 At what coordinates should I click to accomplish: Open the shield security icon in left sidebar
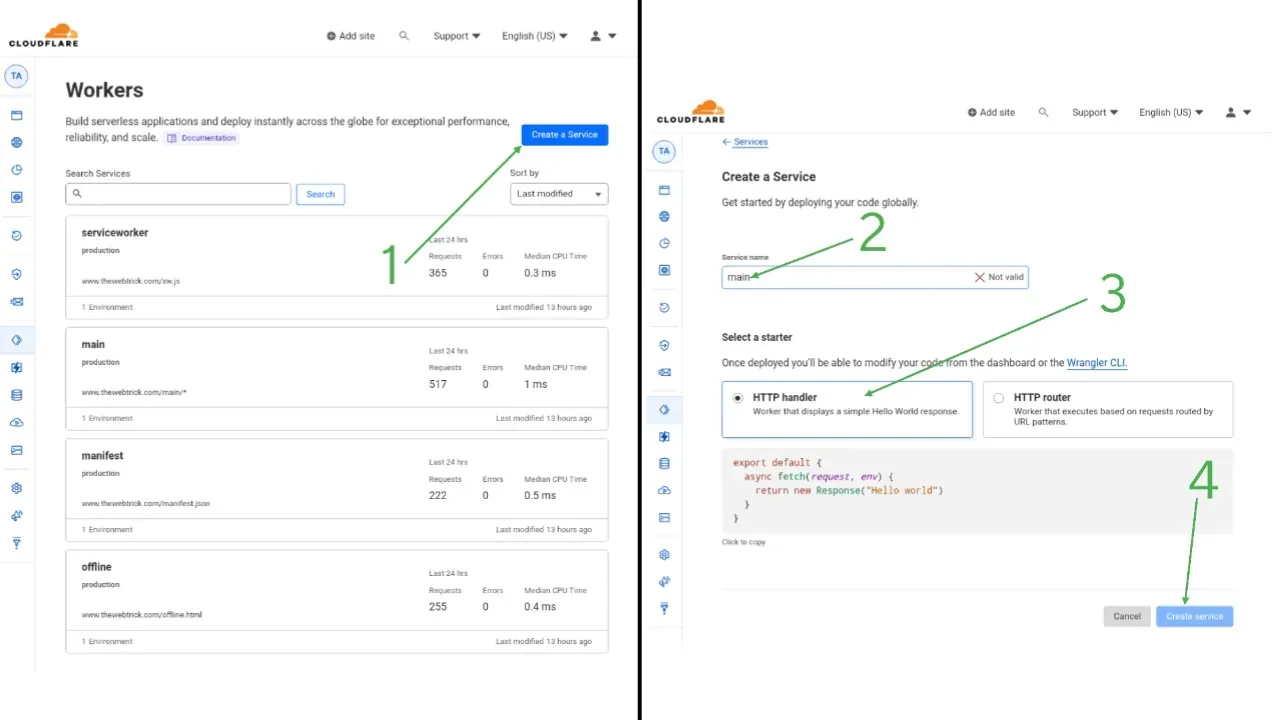[16, 274]
